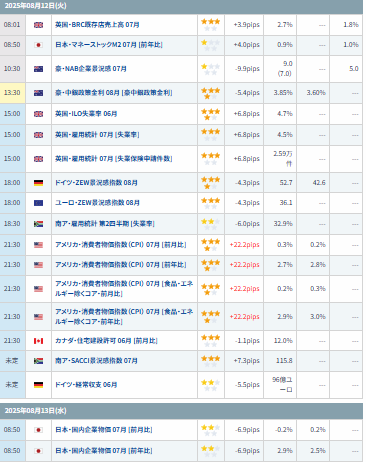This screenshot has width=366, height=462.
Task: Click the Germany flag beside ZEW景況感指数
Action: [38, 183]
